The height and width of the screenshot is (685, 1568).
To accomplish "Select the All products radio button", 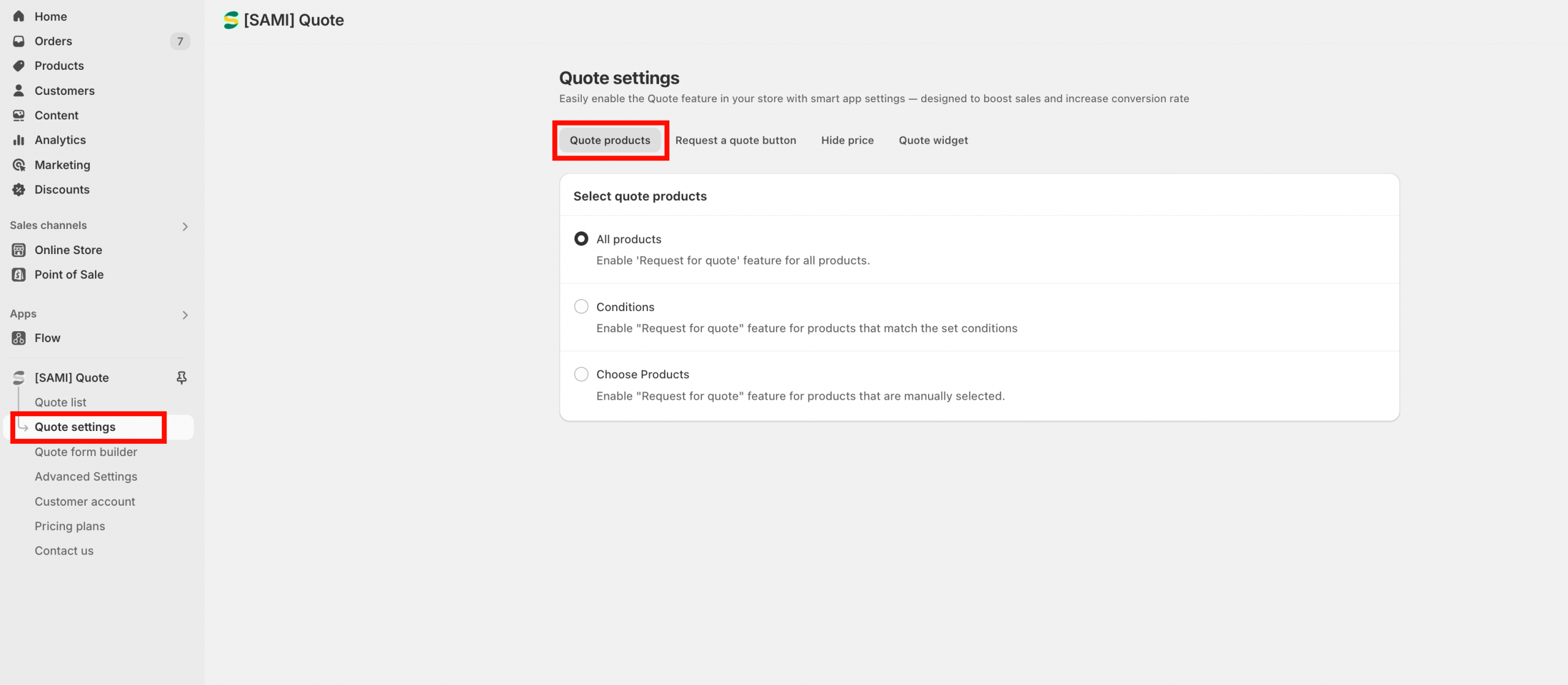I will (581, 239).
